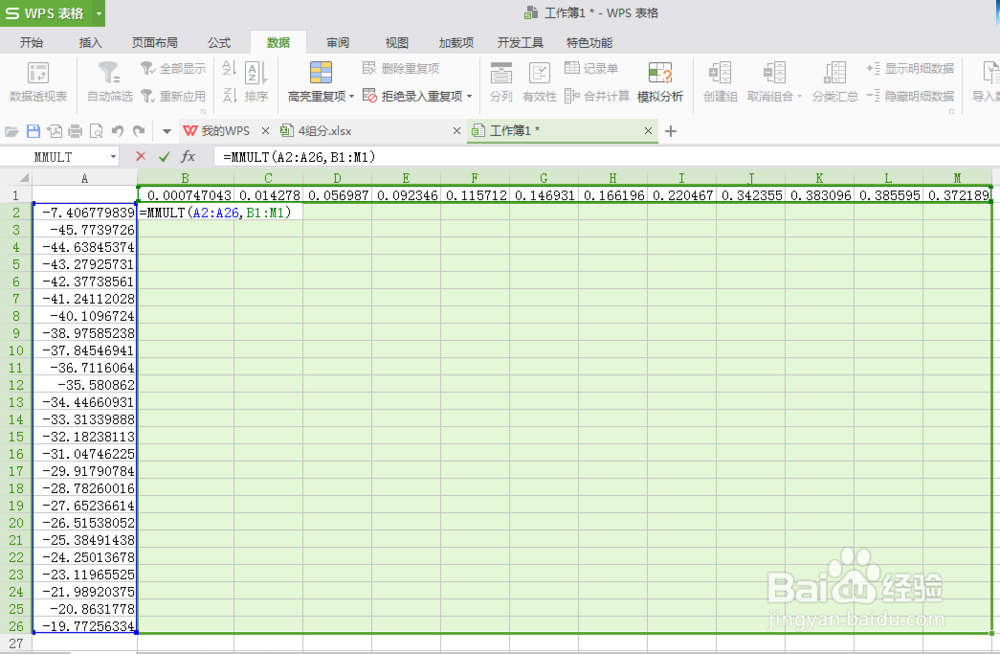
Task: Switch to the 审阅 tab
Action: [337, 43]
